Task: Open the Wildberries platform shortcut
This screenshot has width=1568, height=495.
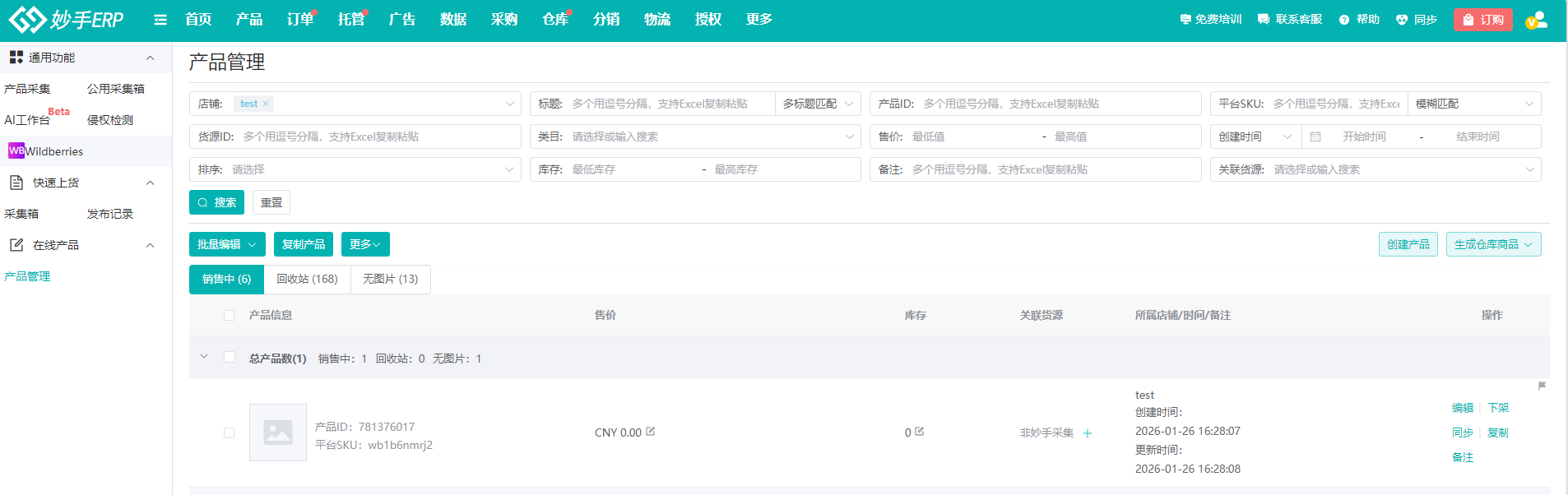Action: click(45, 151)
